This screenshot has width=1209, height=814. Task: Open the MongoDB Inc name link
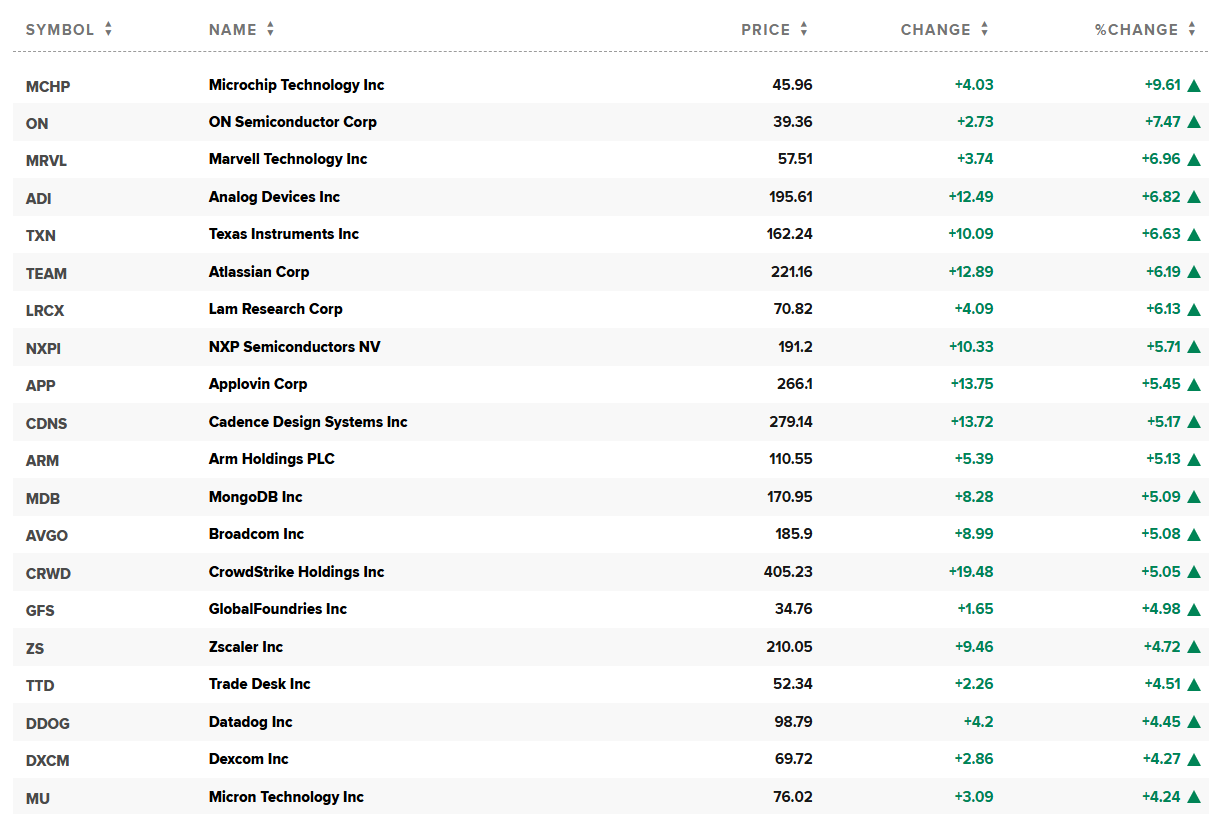(x=256, y=497)
